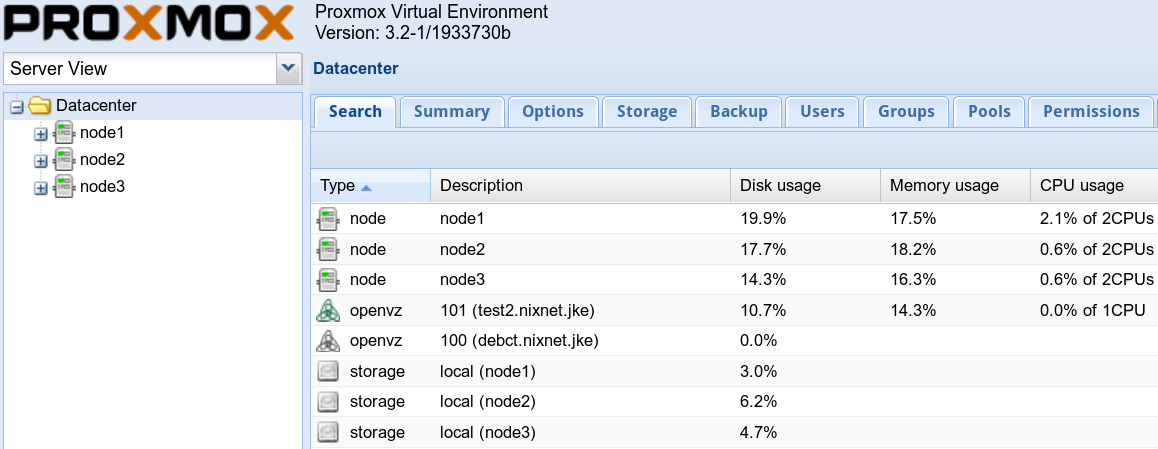The height and width of the screenshot is (449, 1158).
Task: Expand node2 in the server tree
Action: (x=41, y=161)
